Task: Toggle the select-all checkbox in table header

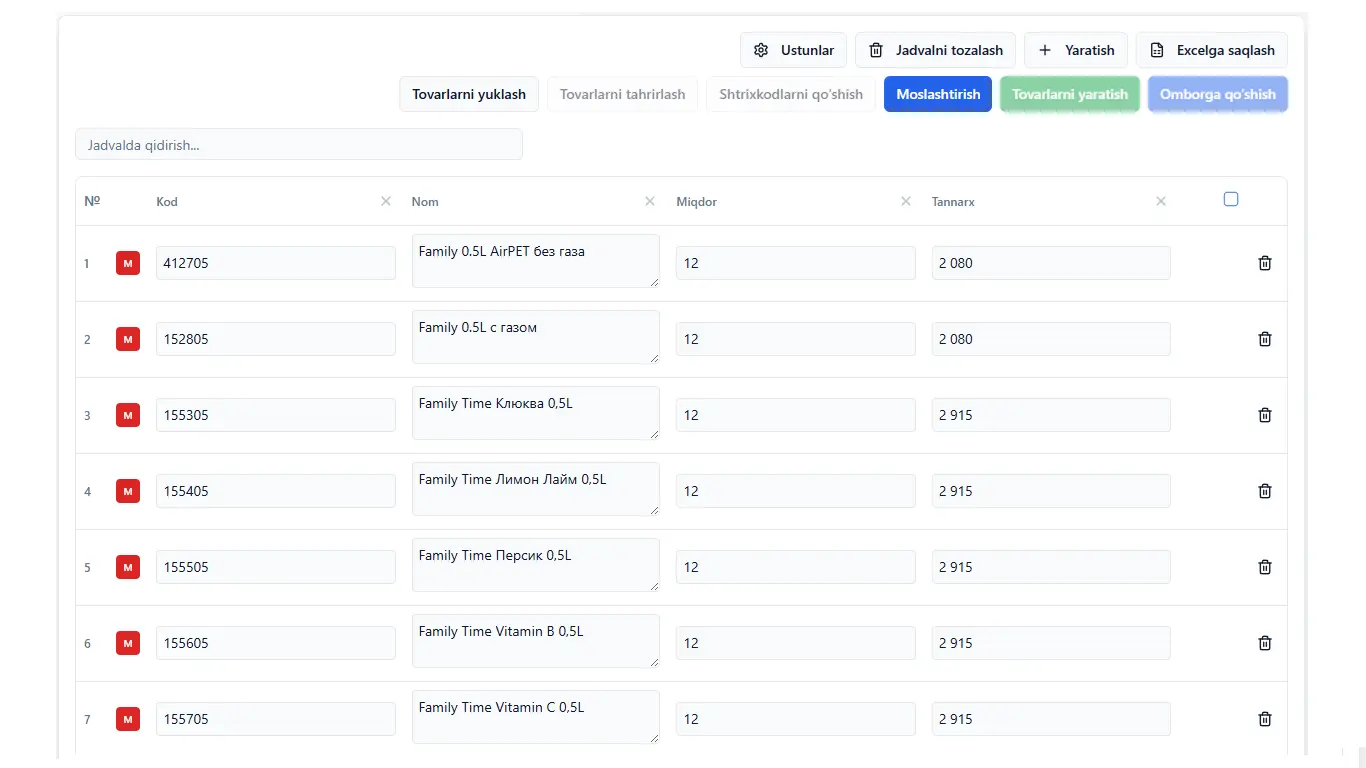Action: [1231, 199]
